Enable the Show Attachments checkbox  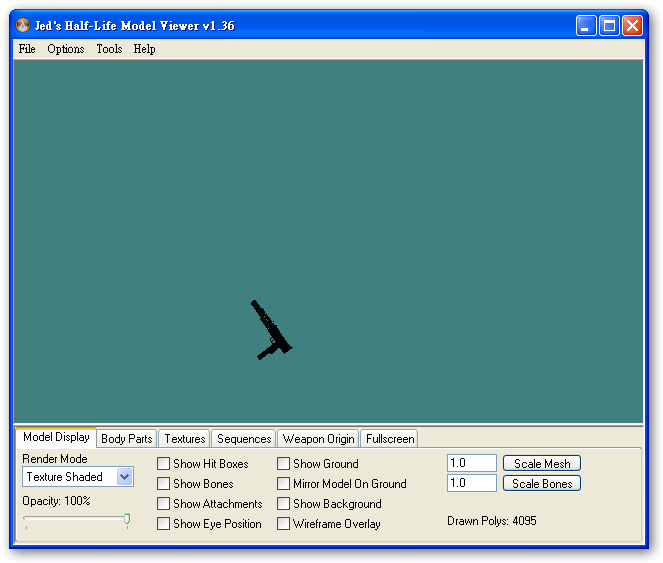coord(163,504)
